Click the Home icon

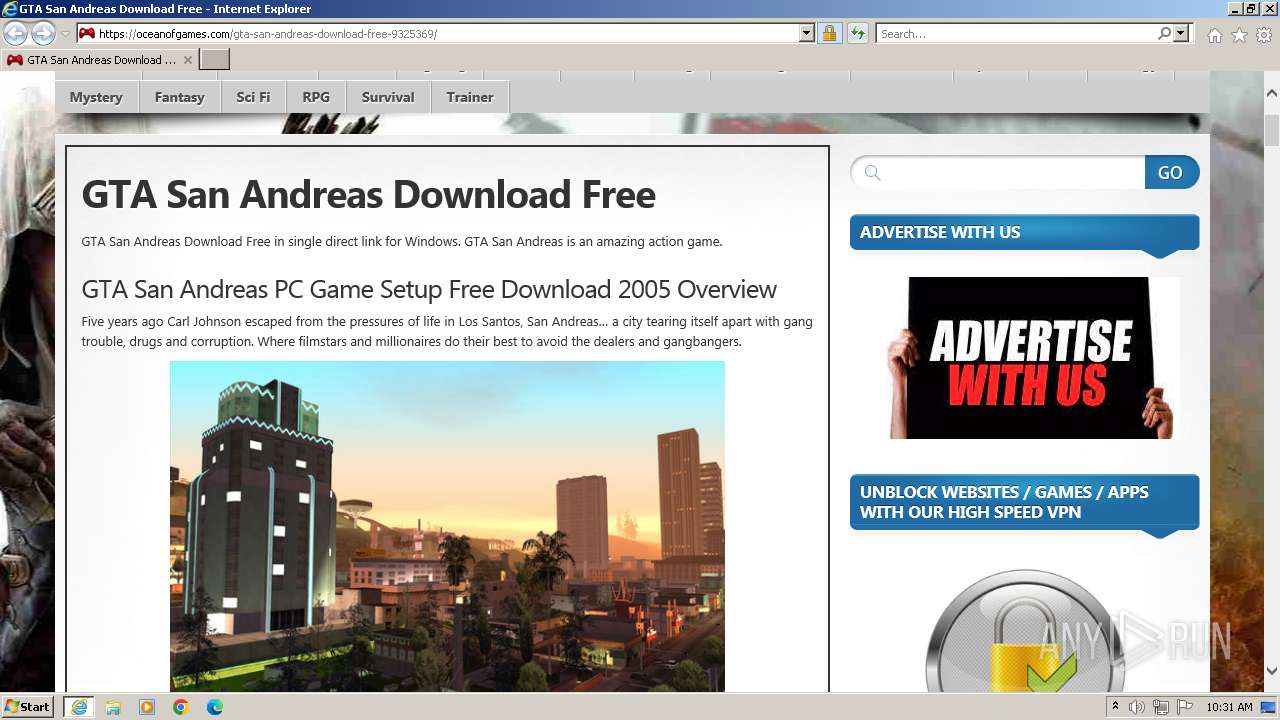1214,35
